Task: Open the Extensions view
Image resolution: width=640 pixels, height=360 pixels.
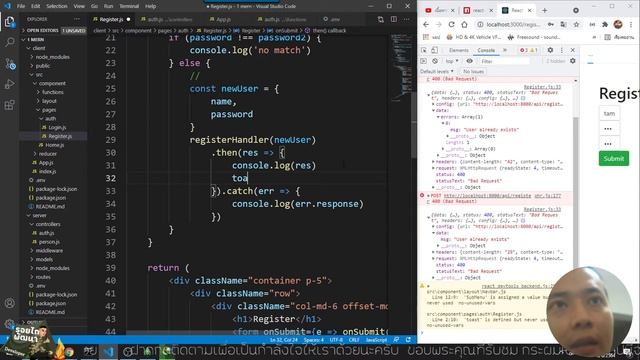Action: tap(9, 105)
